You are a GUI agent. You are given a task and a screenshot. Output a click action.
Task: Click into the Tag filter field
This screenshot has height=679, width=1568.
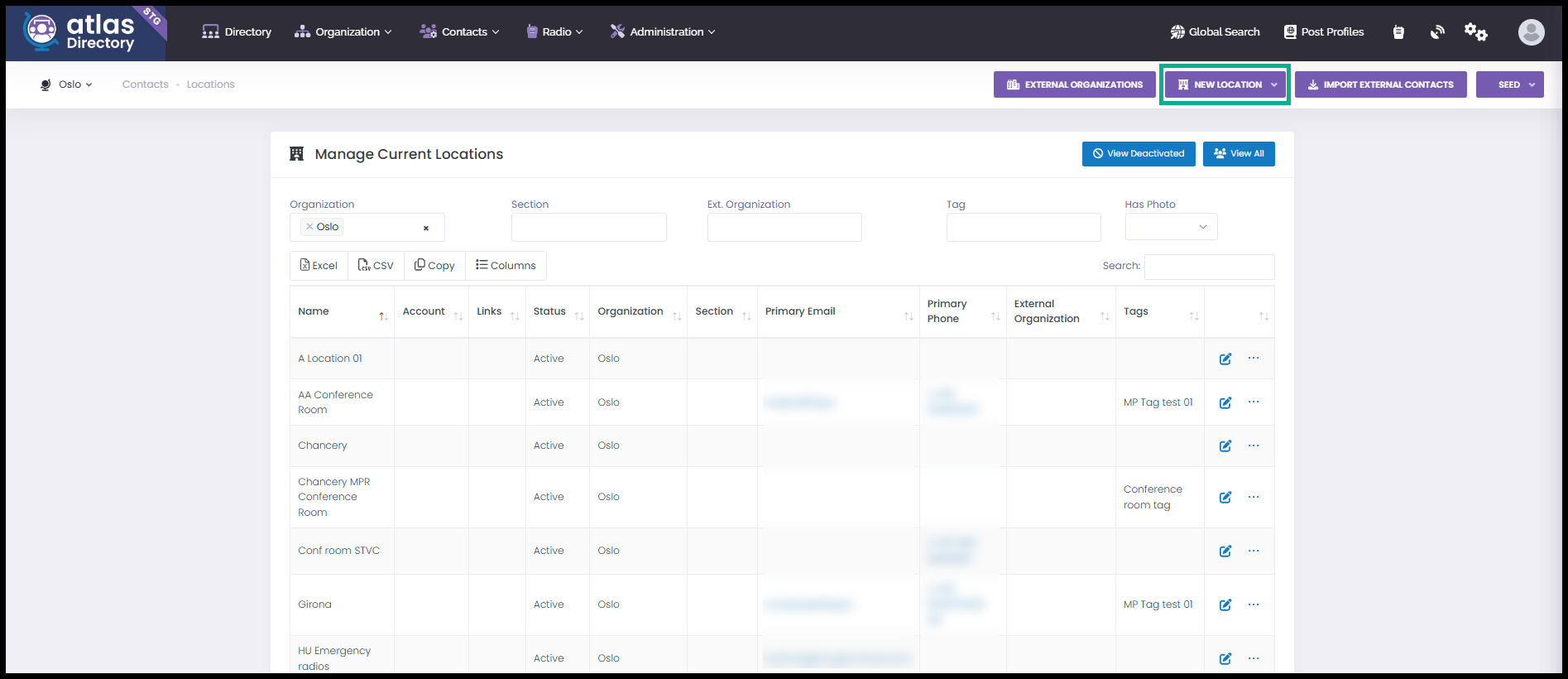coord(1024,228)
